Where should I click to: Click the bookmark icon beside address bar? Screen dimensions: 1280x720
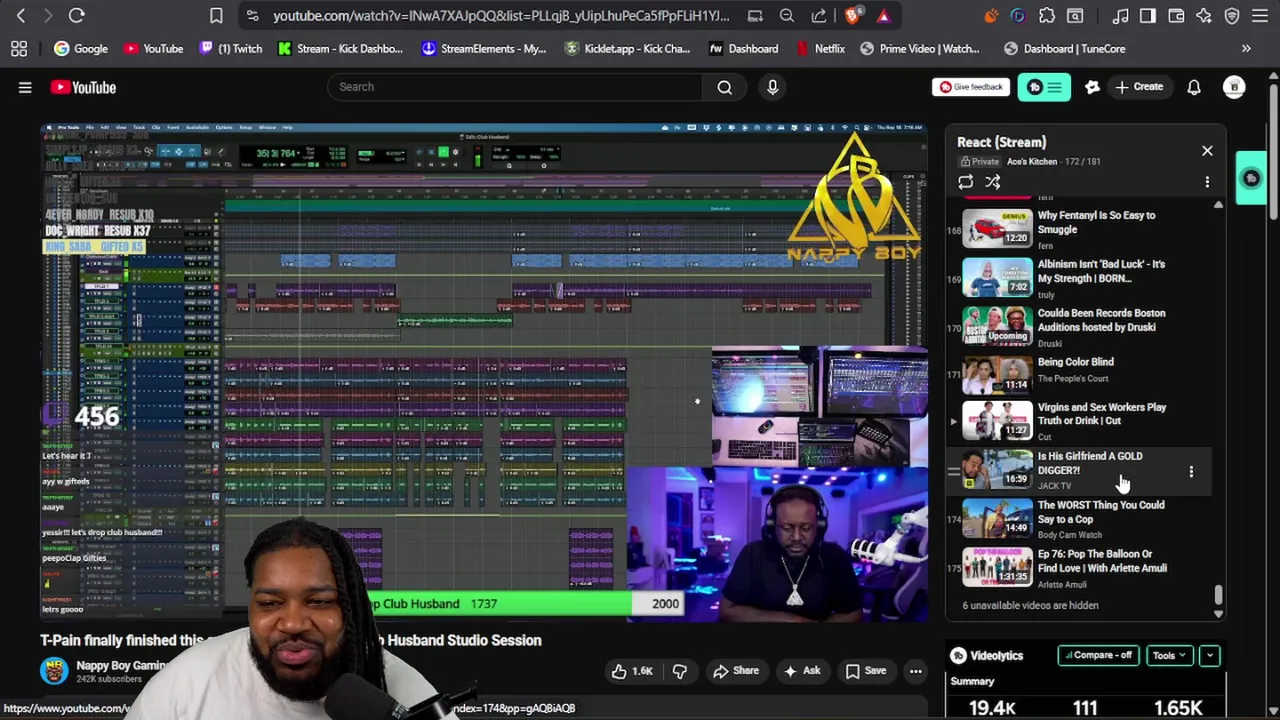(216, 16)
